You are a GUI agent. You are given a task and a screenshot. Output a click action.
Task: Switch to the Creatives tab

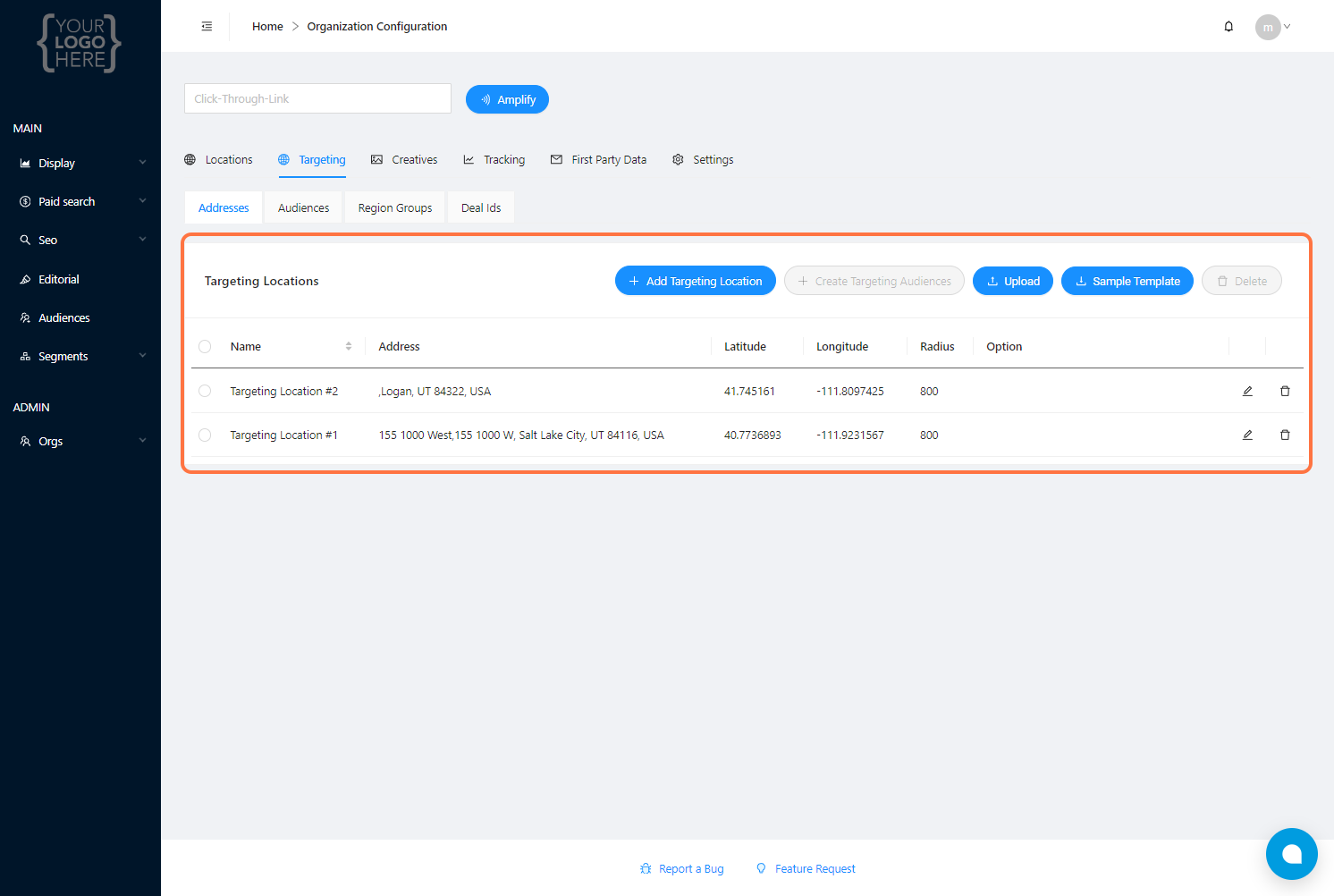(x=404, y=160)
